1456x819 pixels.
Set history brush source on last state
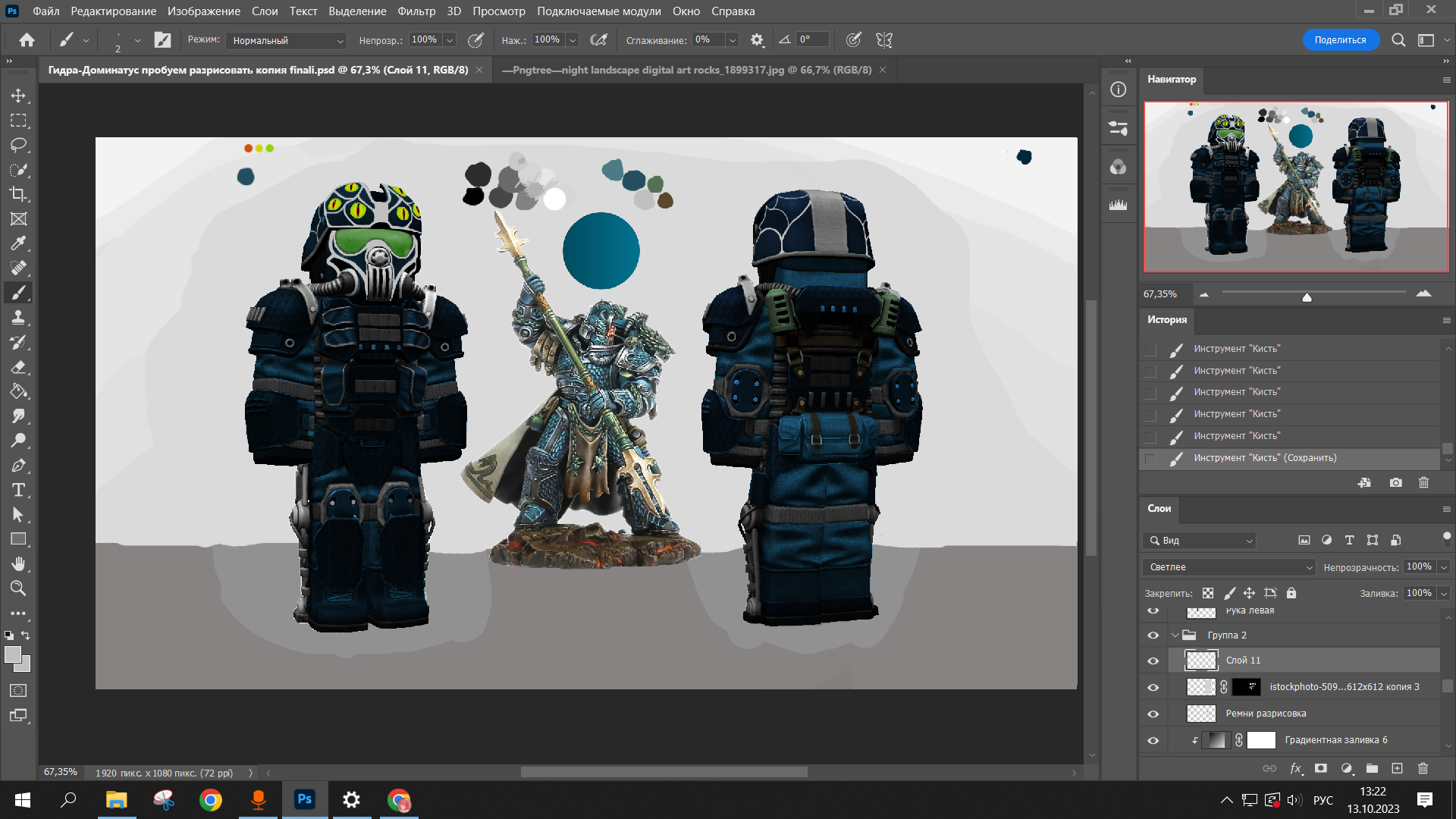(1150, 459)
